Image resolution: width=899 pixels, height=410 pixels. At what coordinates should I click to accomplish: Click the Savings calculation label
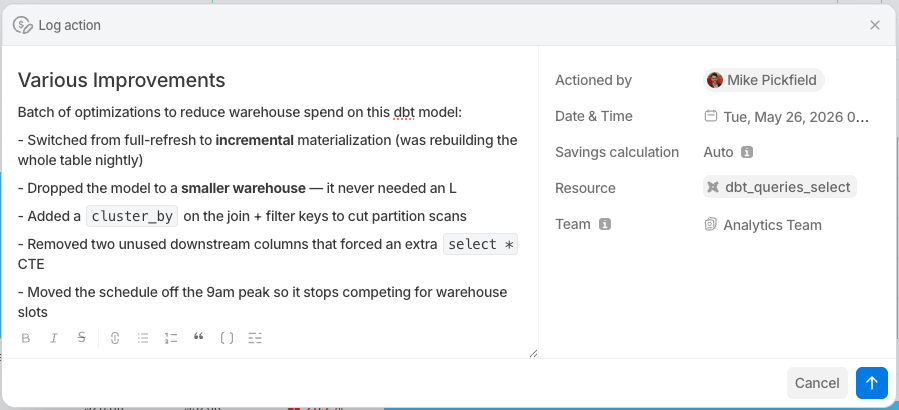pyautogui.click(x=617, y=153)
